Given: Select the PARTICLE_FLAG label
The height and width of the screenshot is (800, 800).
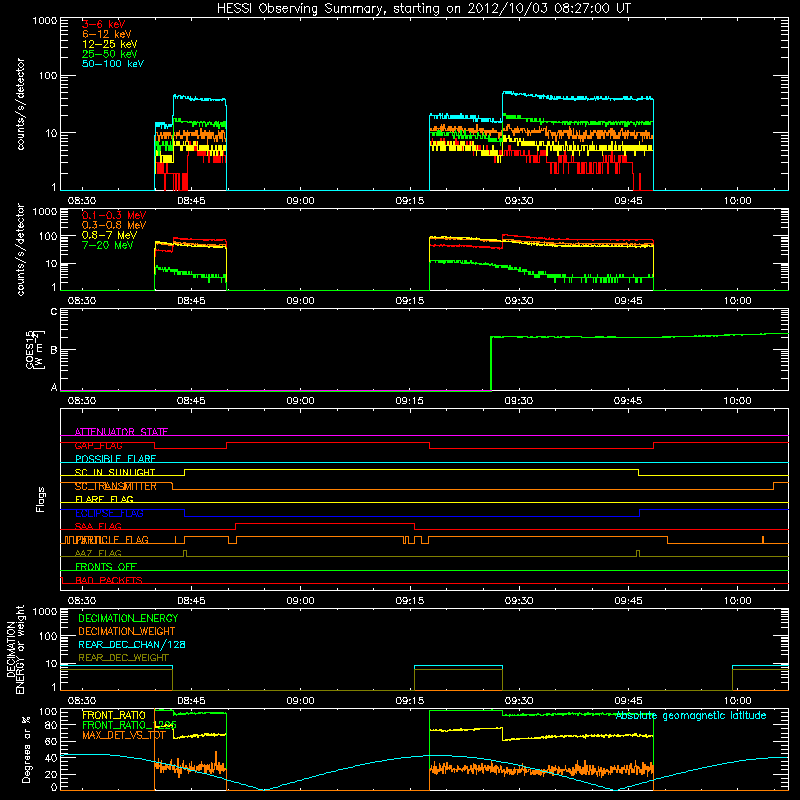Looking at the screenshot, I should click(x=112, y=540).
